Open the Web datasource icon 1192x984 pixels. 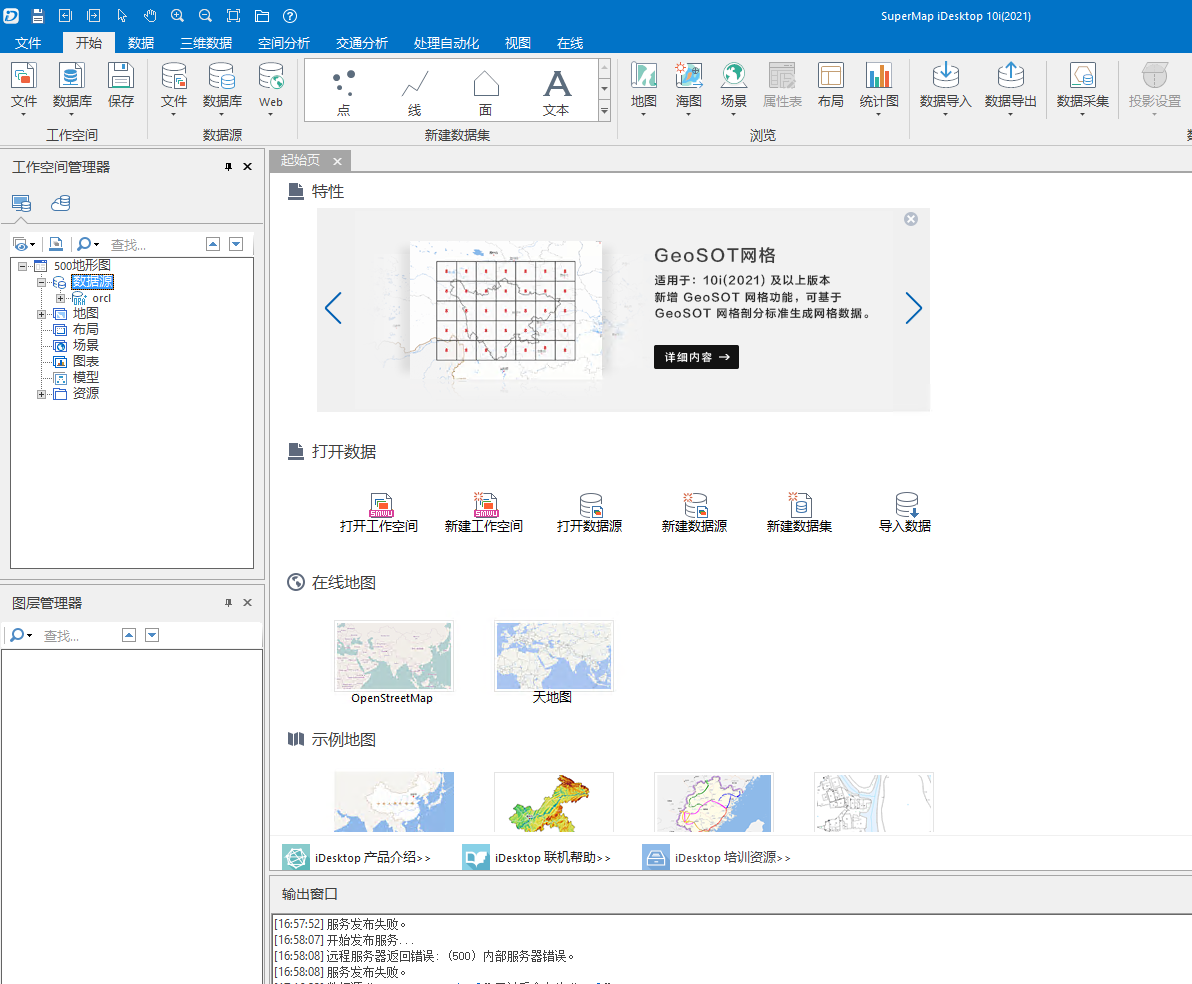tap(271, 88)
